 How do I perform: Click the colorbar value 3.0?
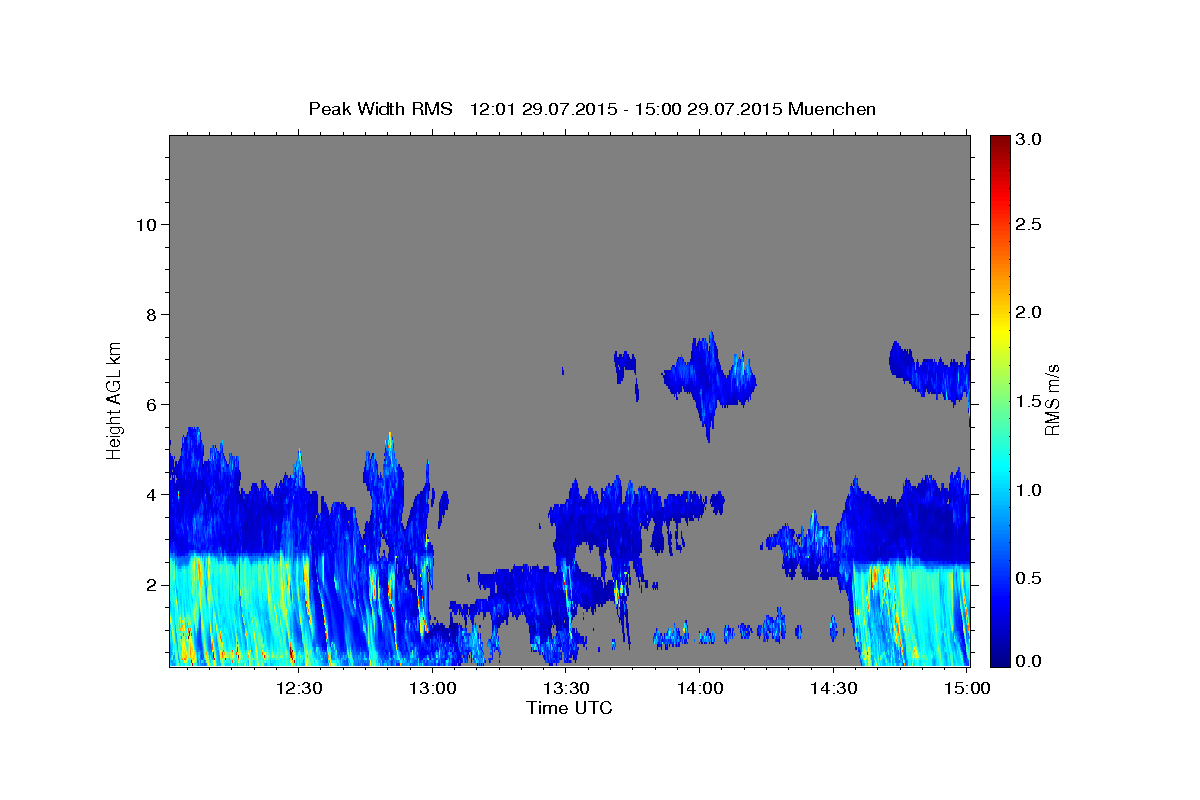tap(1030, 139)
